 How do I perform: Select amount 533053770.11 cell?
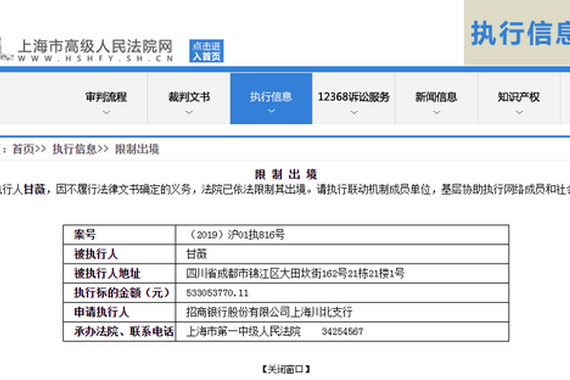point(217,293)
